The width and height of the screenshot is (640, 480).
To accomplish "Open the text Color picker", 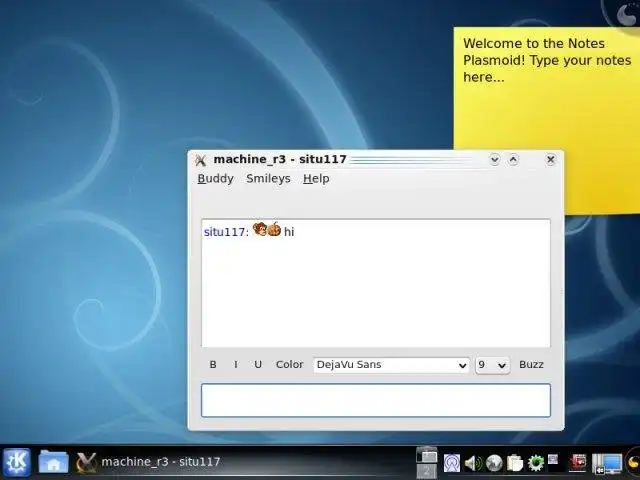I will pos(289,364).
